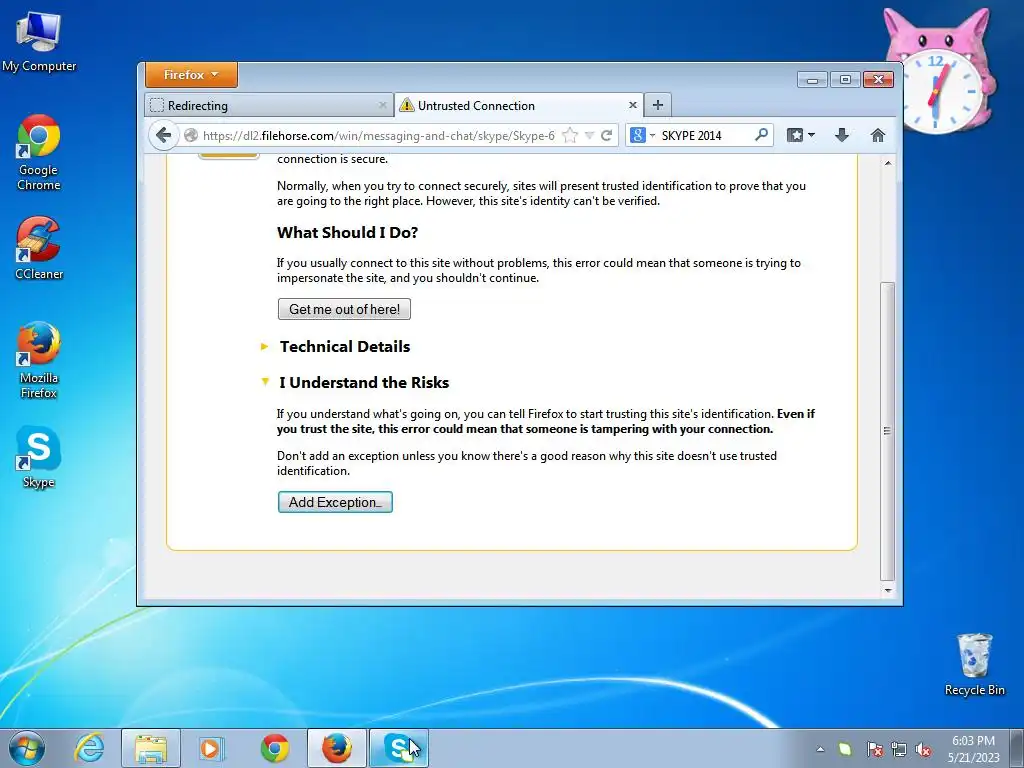
Task: Reload the page with refresh icon
Action: 607,135
